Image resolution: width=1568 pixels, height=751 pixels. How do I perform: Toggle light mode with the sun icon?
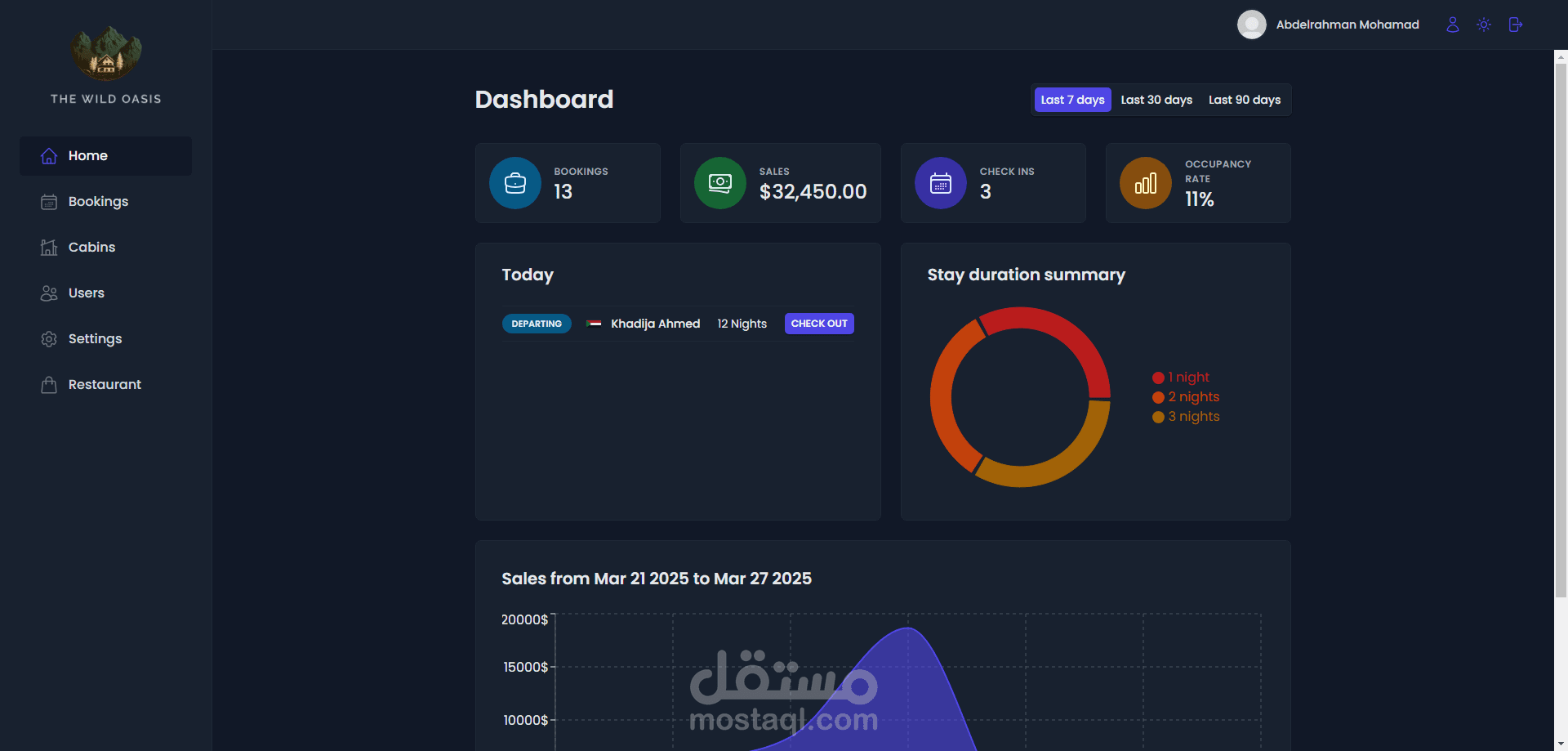pos(1484,25)
